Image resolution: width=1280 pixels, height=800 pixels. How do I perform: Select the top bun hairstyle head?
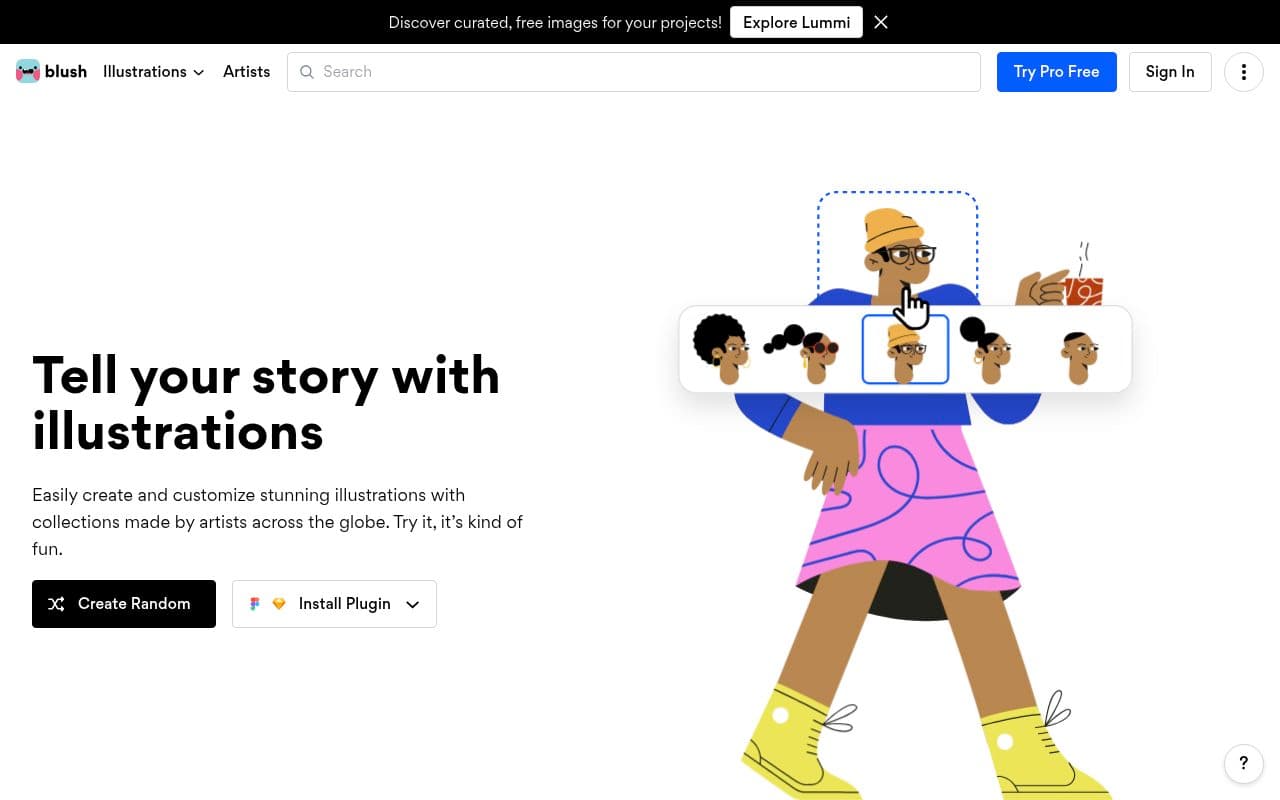[986, 350]
